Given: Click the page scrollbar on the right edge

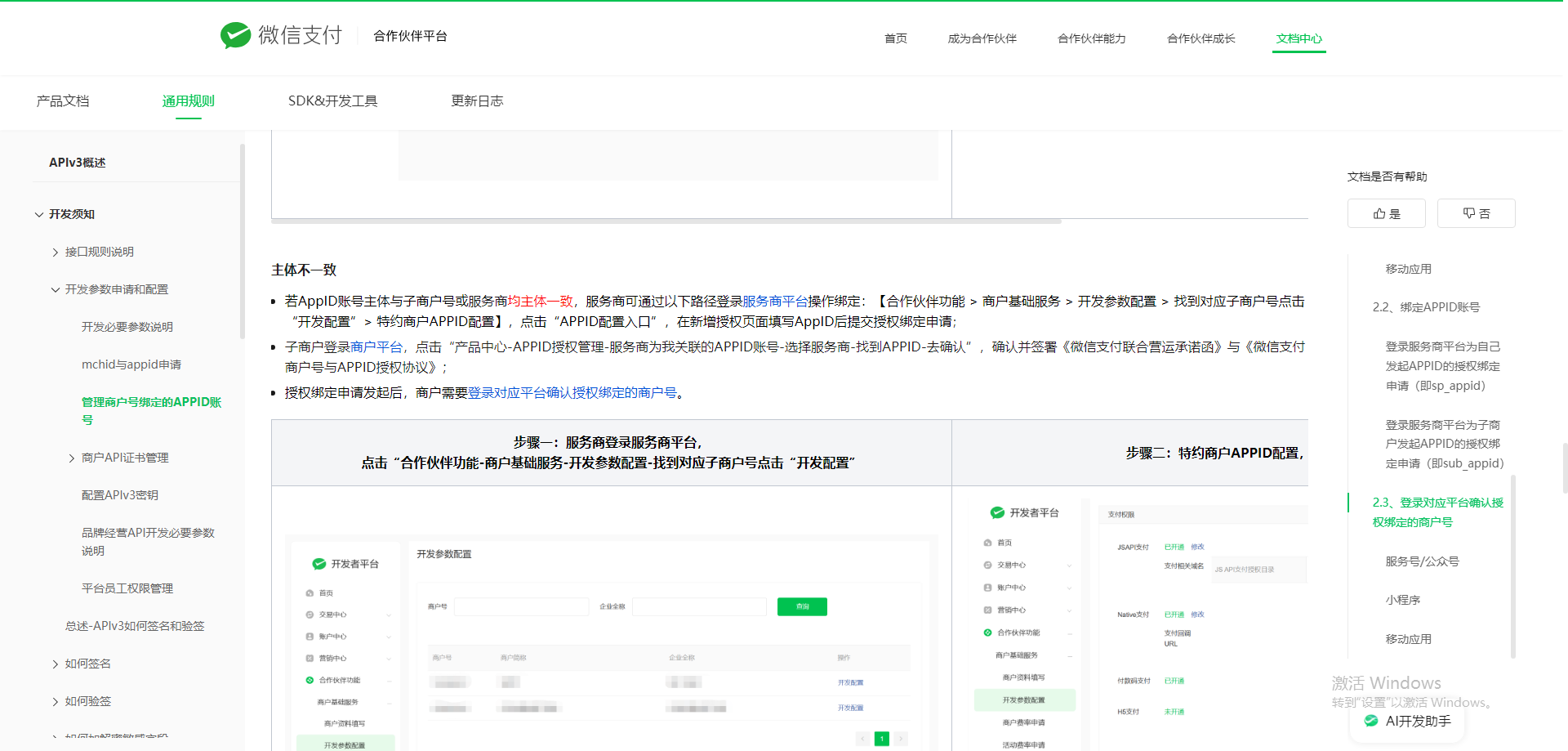Looking at the screenshot, I should [1565, 468].
